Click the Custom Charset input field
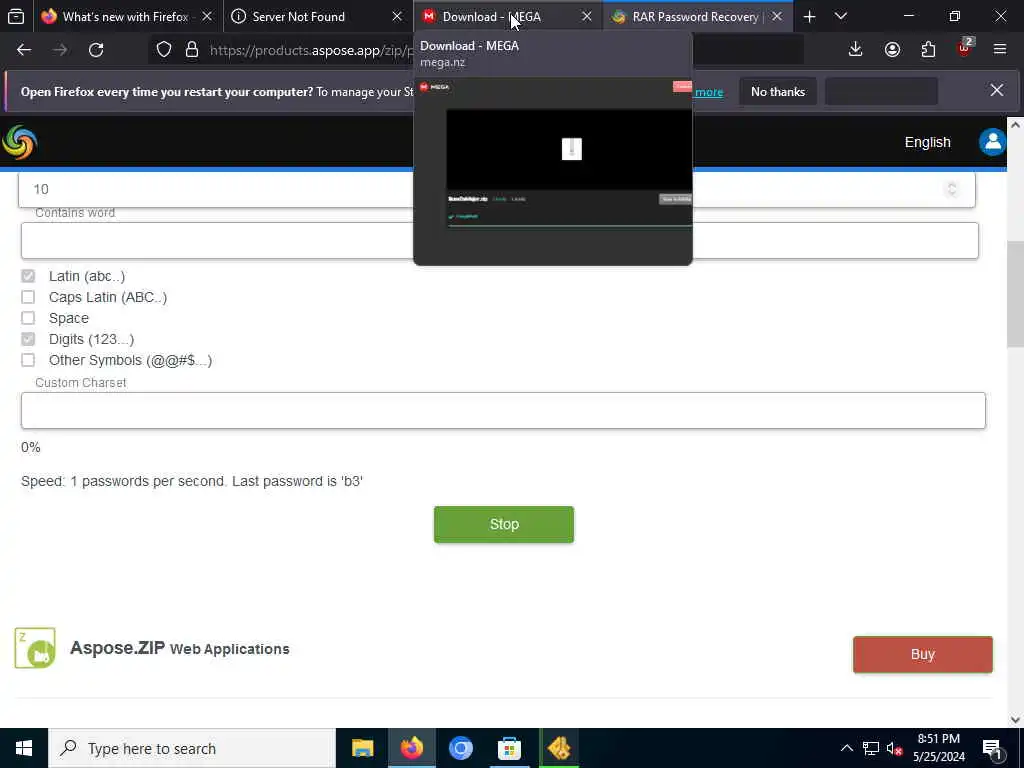This screenshot has height=768, width=1024. [503, 410]
